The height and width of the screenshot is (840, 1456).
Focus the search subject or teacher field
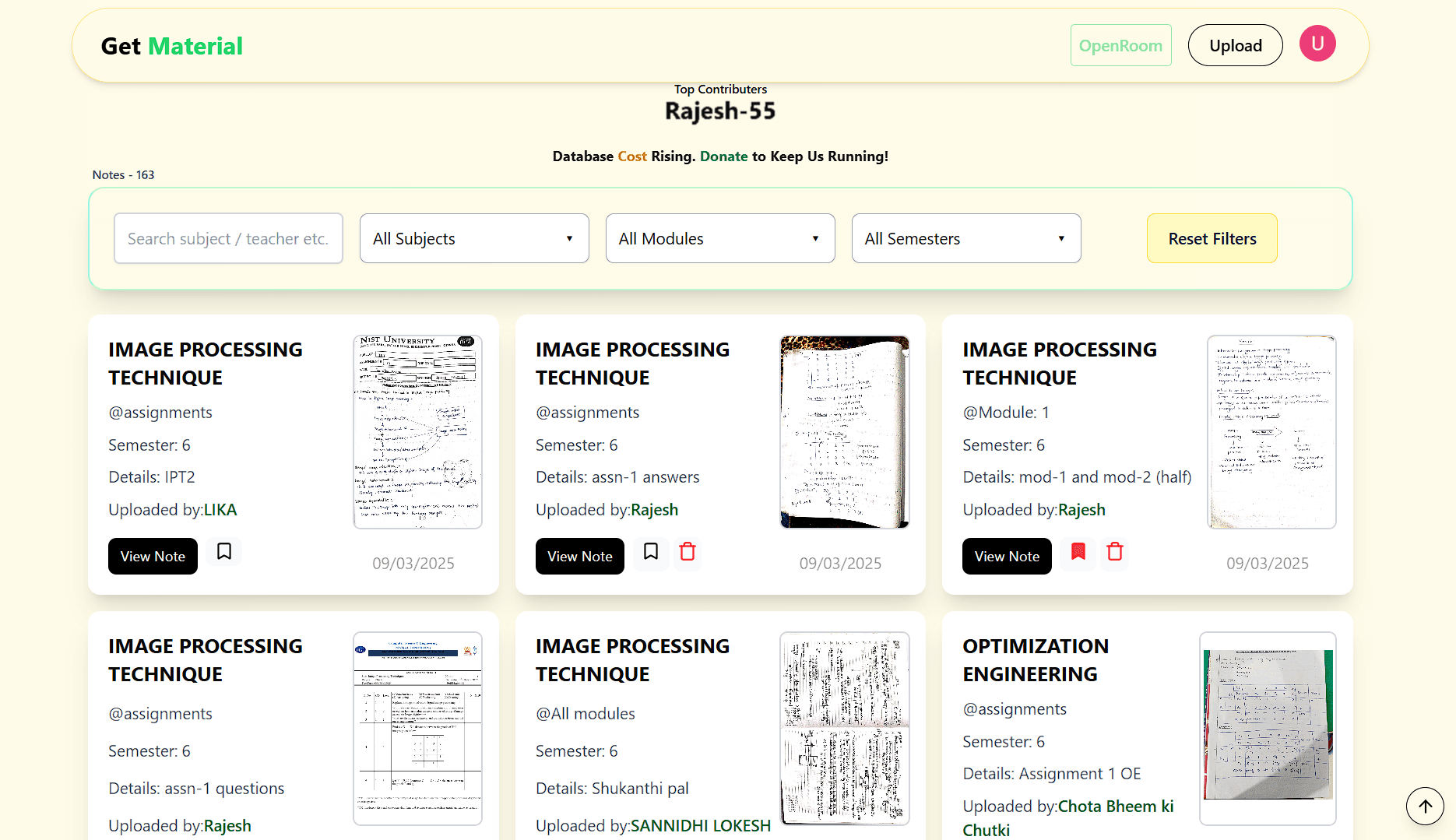point(228,238)
